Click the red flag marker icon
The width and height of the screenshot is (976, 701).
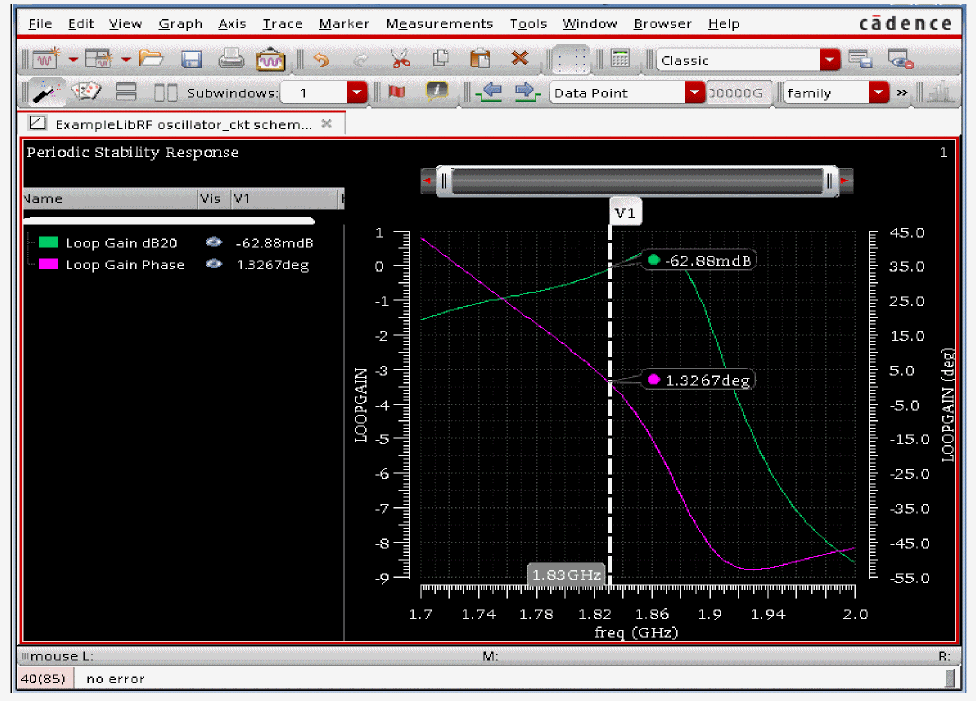(x=396, y=92)
